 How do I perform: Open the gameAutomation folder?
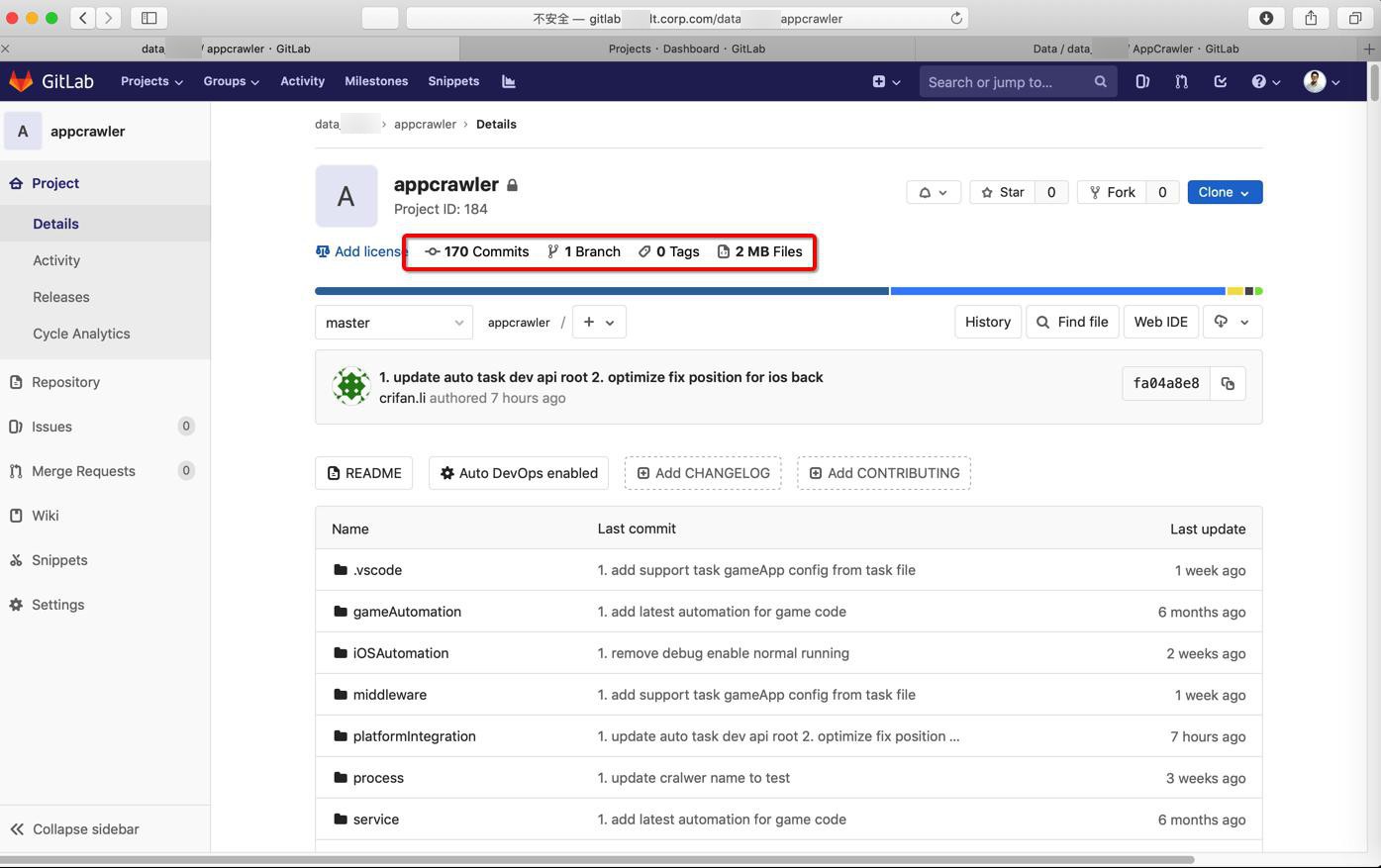click(407, 612)
